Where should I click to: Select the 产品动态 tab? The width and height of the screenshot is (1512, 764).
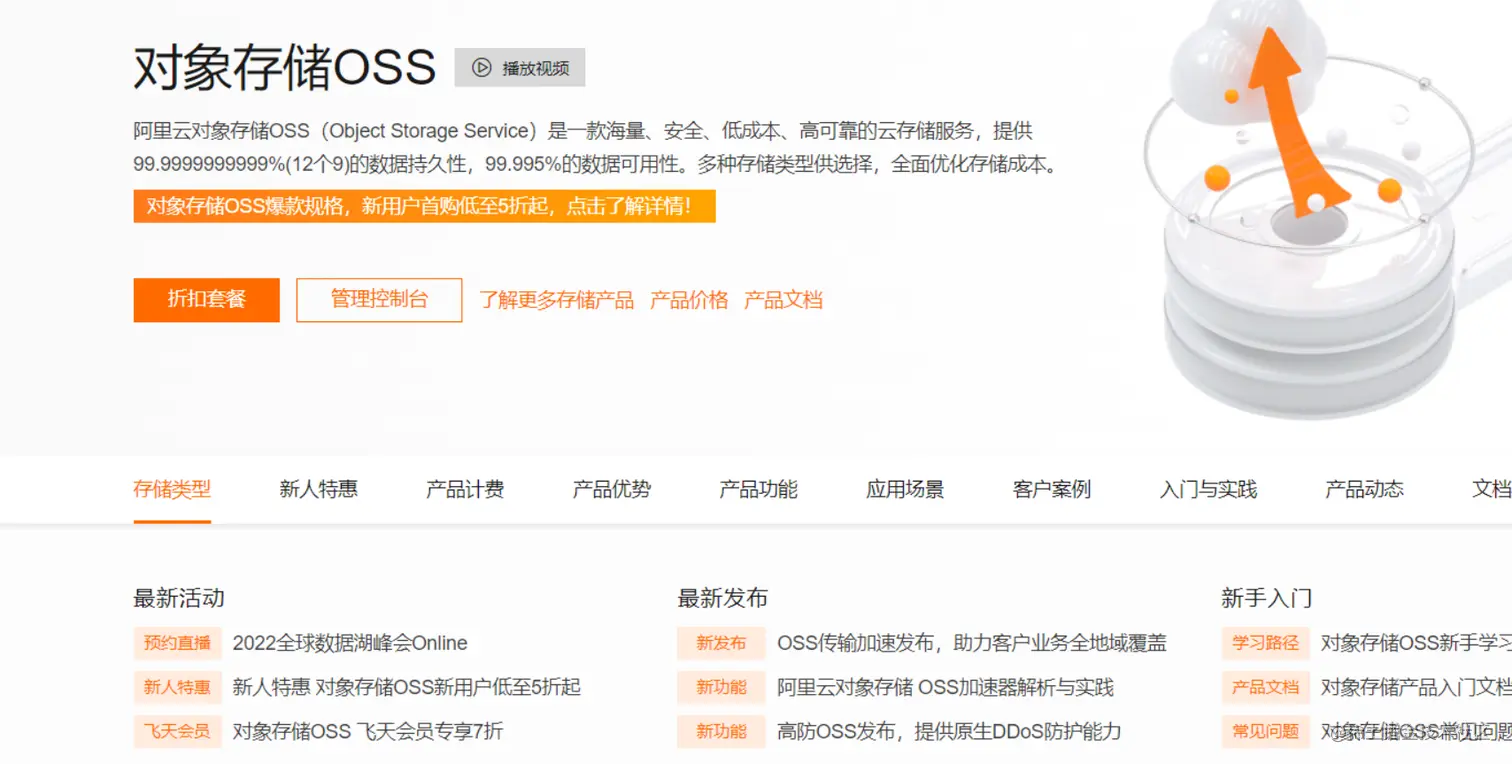tap(1364, 489)
